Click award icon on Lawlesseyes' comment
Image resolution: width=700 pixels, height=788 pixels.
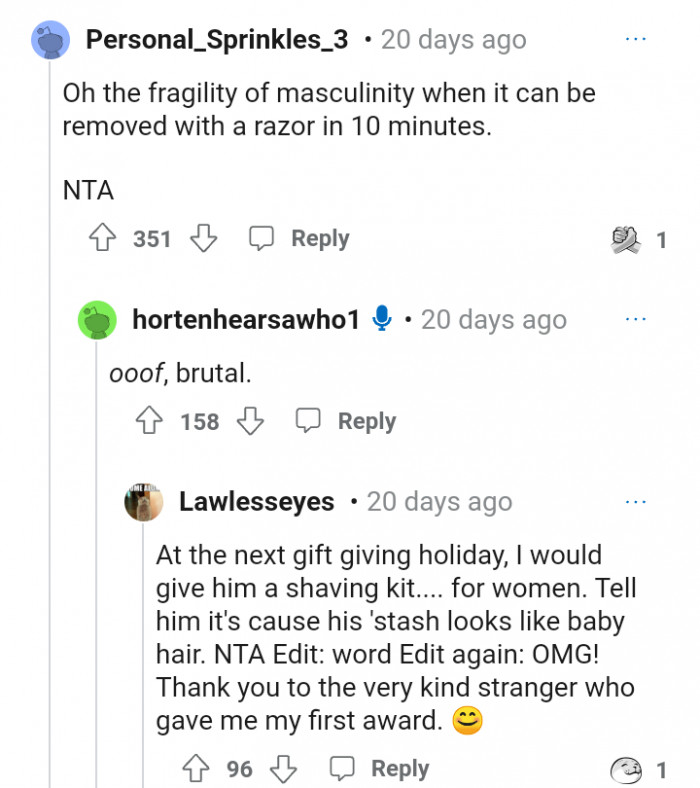coord(628,769)
